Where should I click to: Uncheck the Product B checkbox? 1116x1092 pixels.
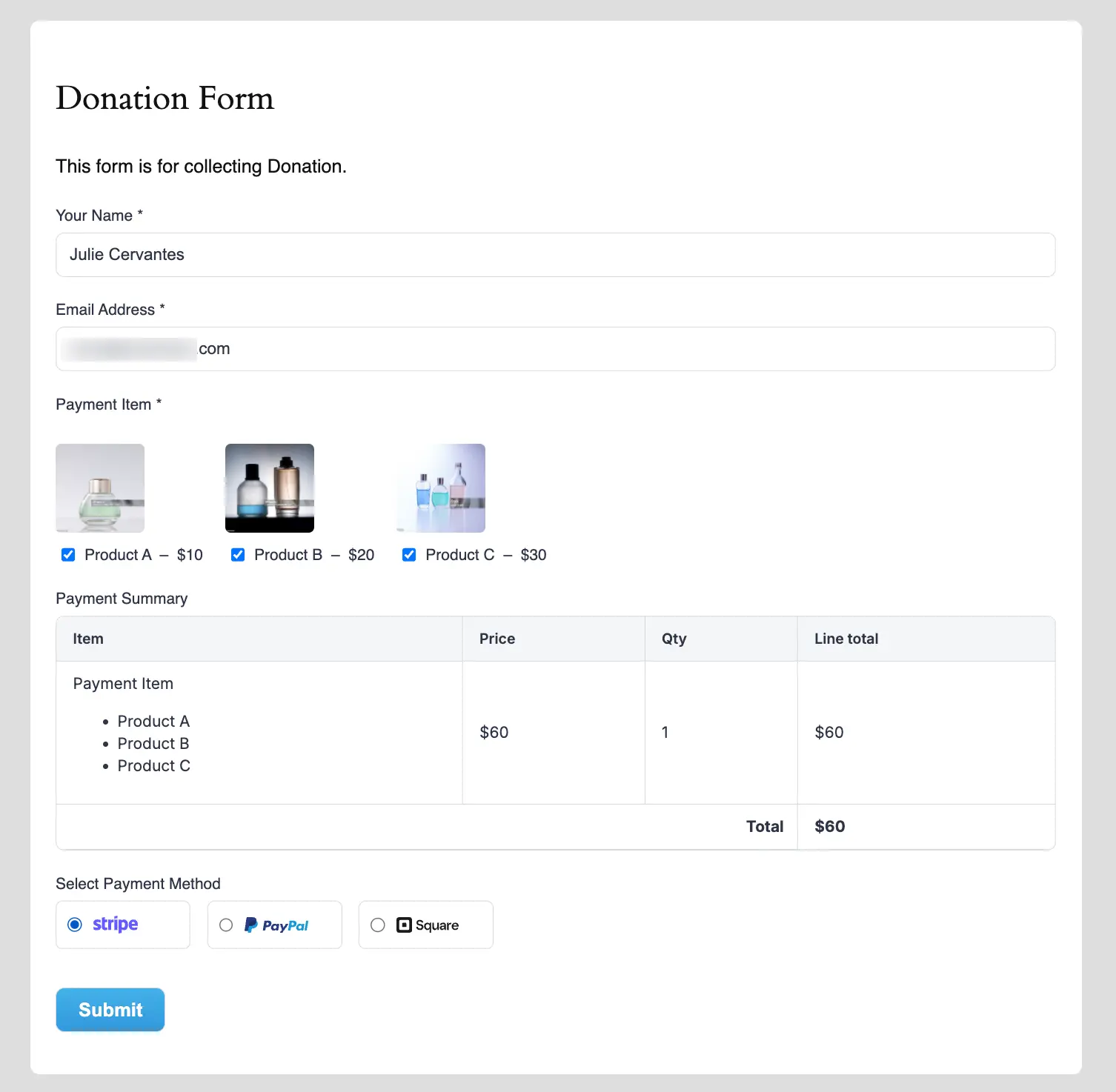(x=238, y=554)
